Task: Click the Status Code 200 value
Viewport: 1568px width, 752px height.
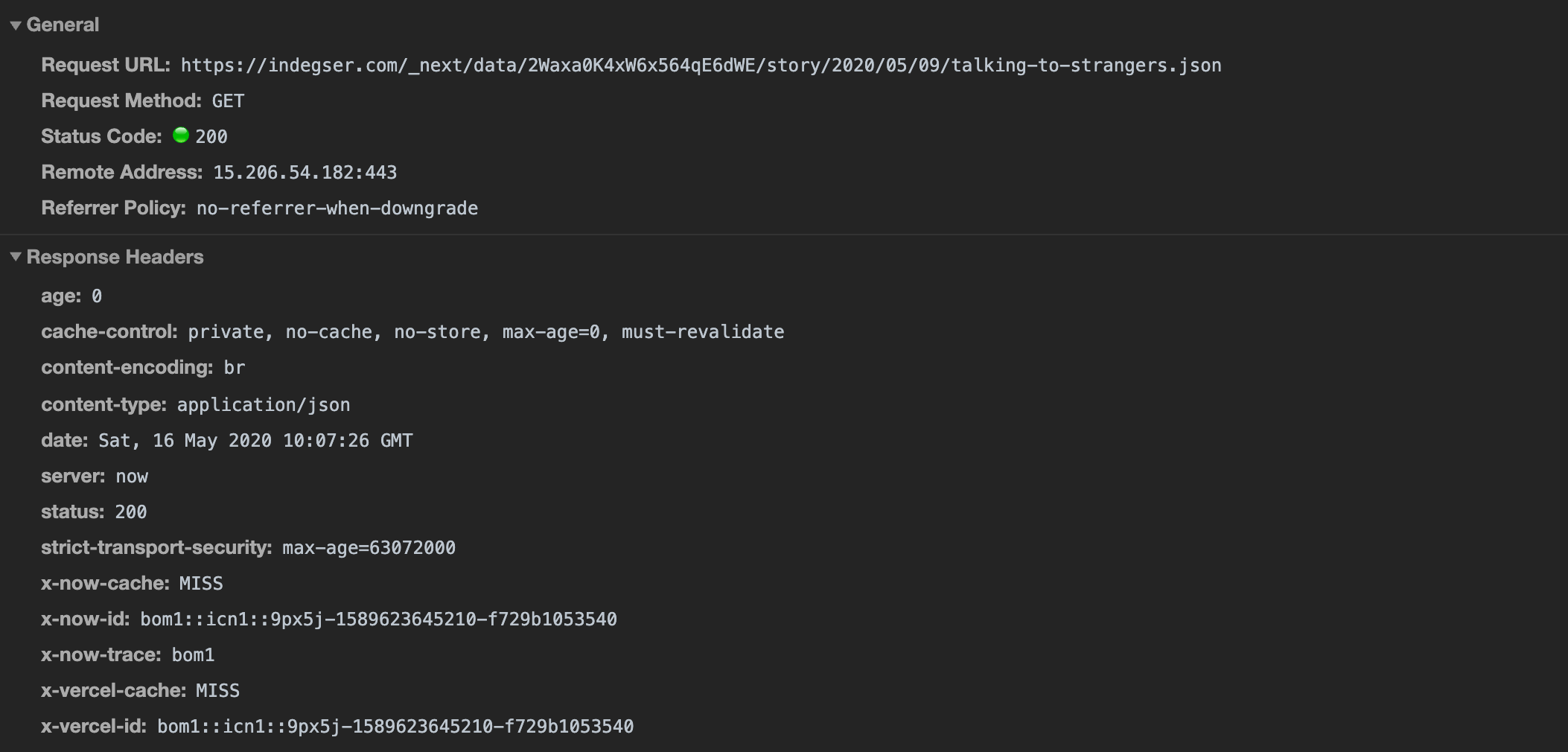Action: (x=213, y=136)
